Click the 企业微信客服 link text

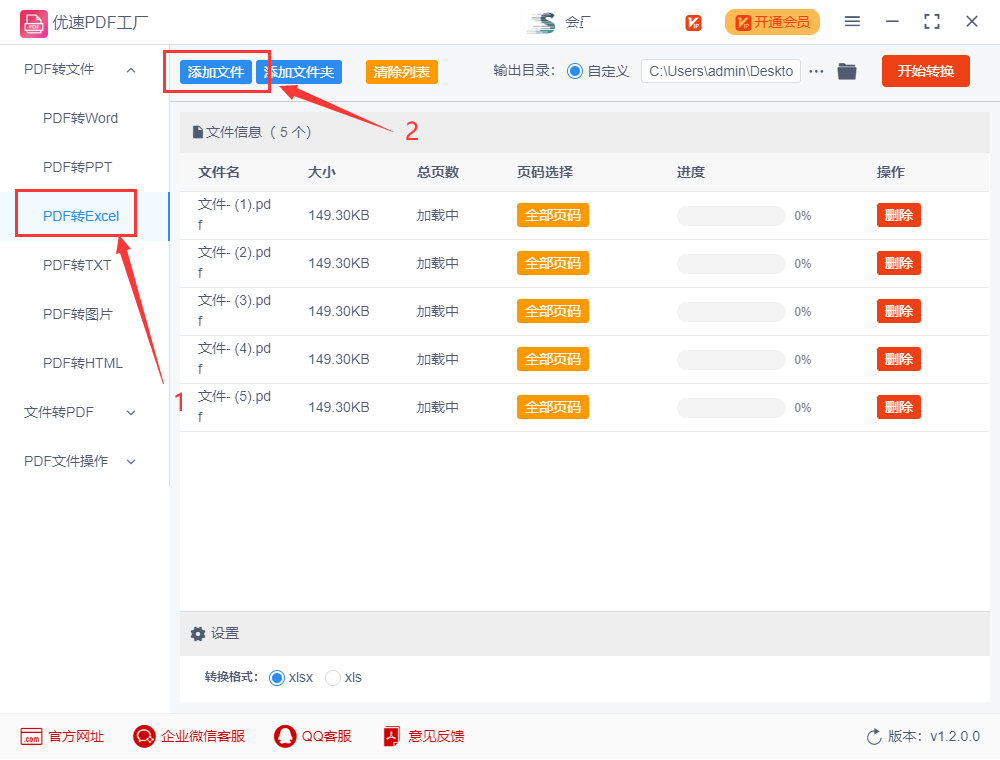tap(203, 737)
